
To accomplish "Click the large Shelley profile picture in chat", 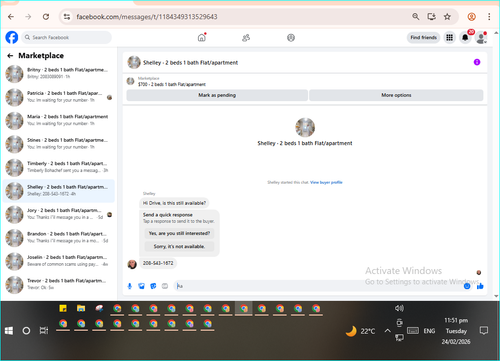I will click(x=305, y=127).
